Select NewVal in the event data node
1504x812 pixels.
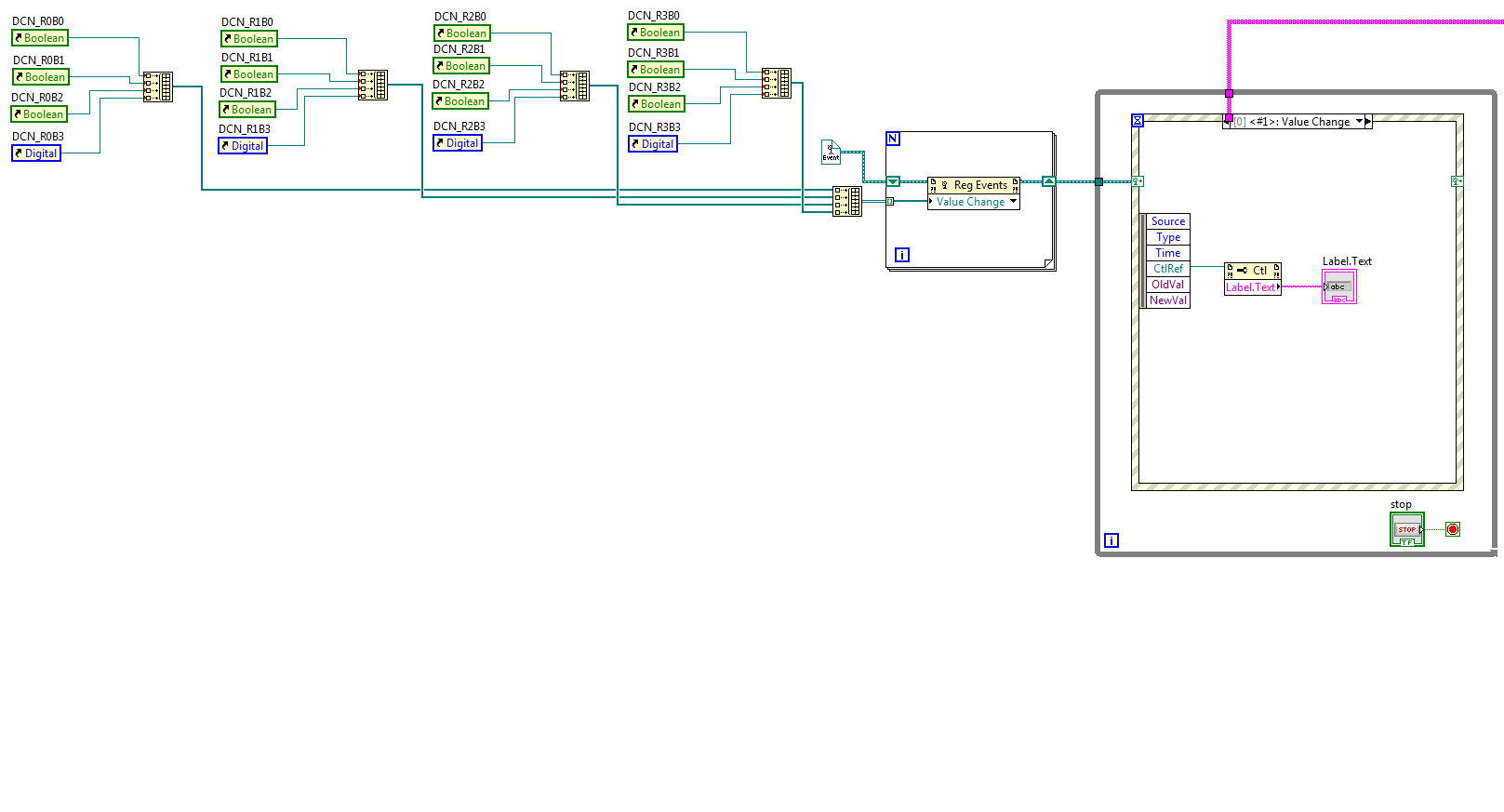click(x=1168, y=300)
